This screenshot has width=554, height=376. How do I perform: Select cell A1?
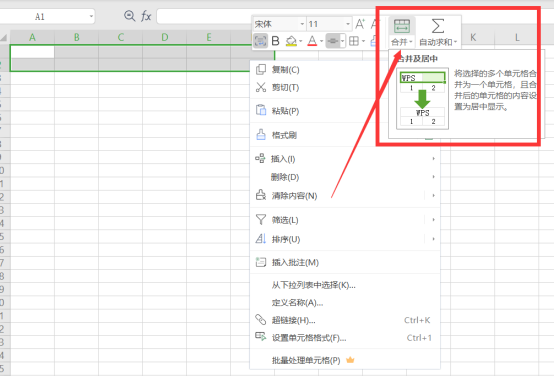point(33,51)
